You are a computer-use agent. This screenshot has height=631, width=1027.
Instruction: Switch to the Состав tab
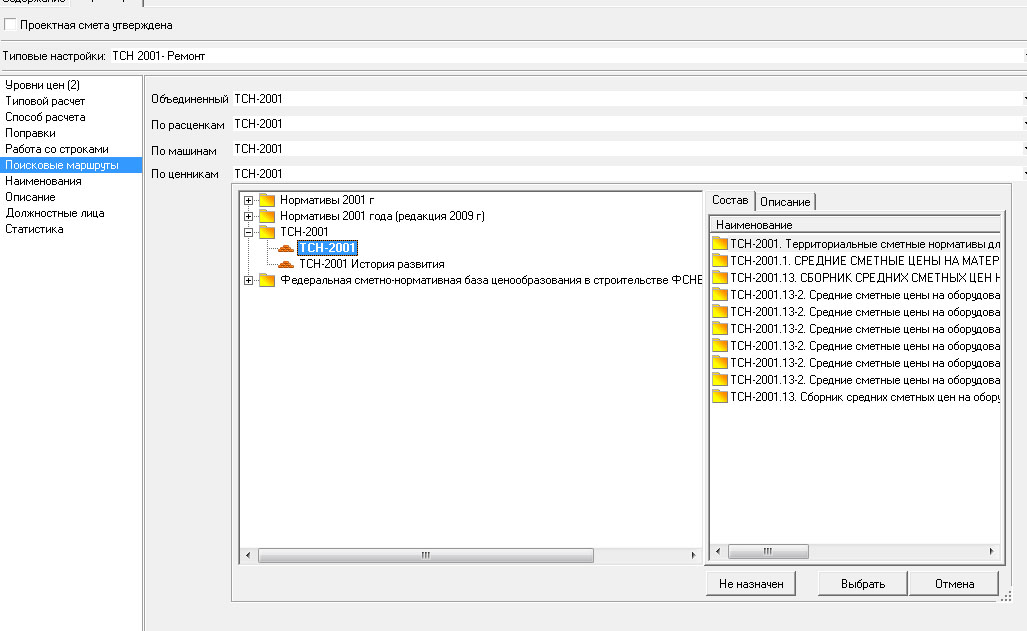[x=730, y=201]
